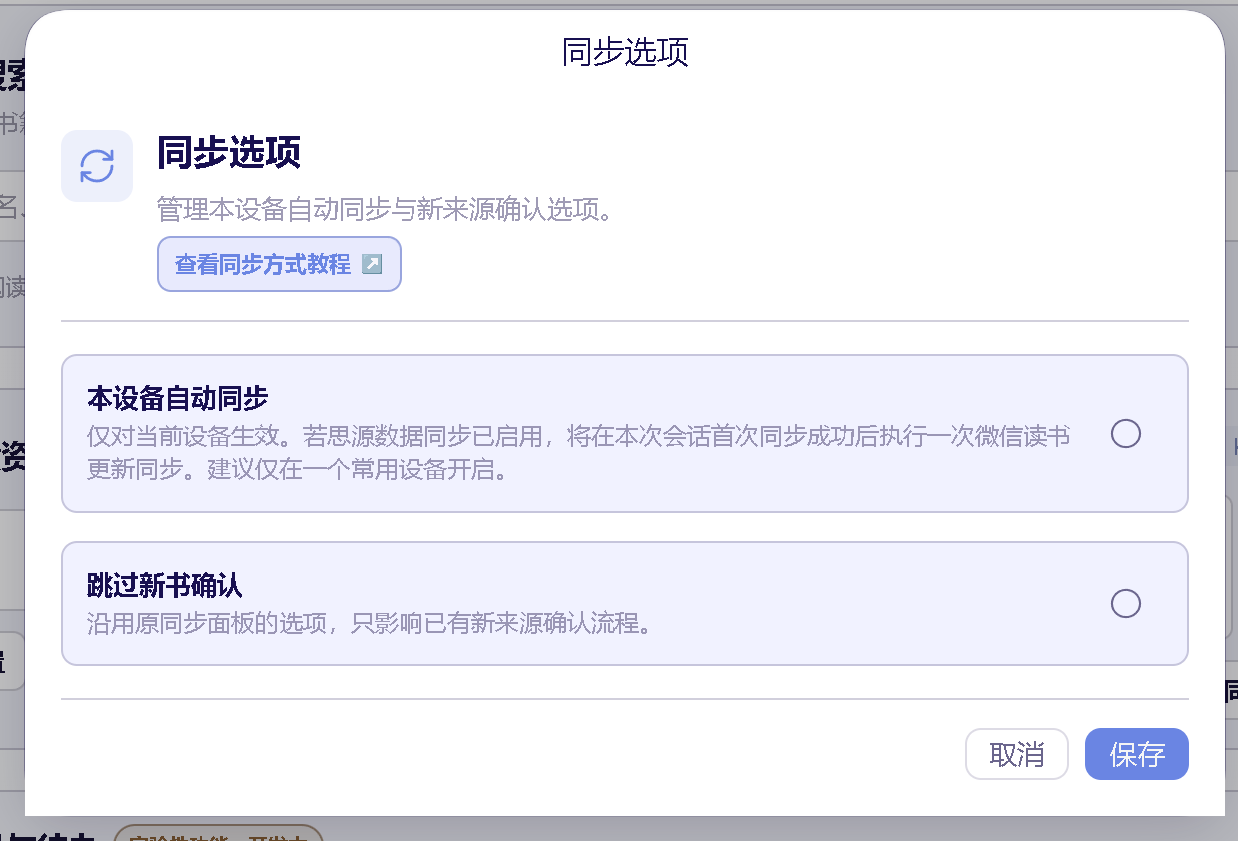Screen dimensions: 1238x841
Task: Click the 本设备自动同步 option label
Action: coord(178,399)
